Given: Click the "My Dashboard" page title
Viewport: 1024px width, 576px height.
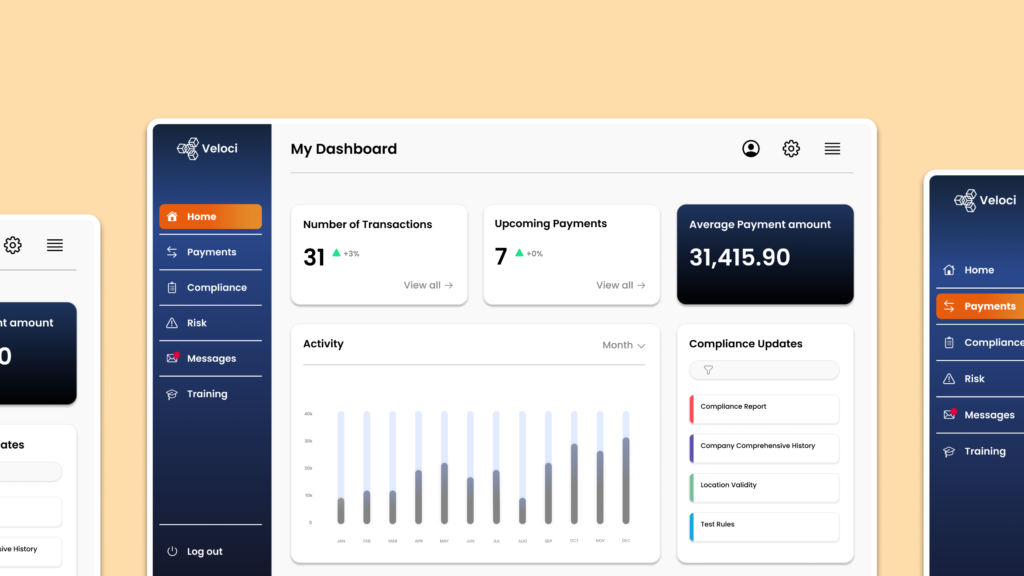Looking at the screenshot, I should point(344,149).
